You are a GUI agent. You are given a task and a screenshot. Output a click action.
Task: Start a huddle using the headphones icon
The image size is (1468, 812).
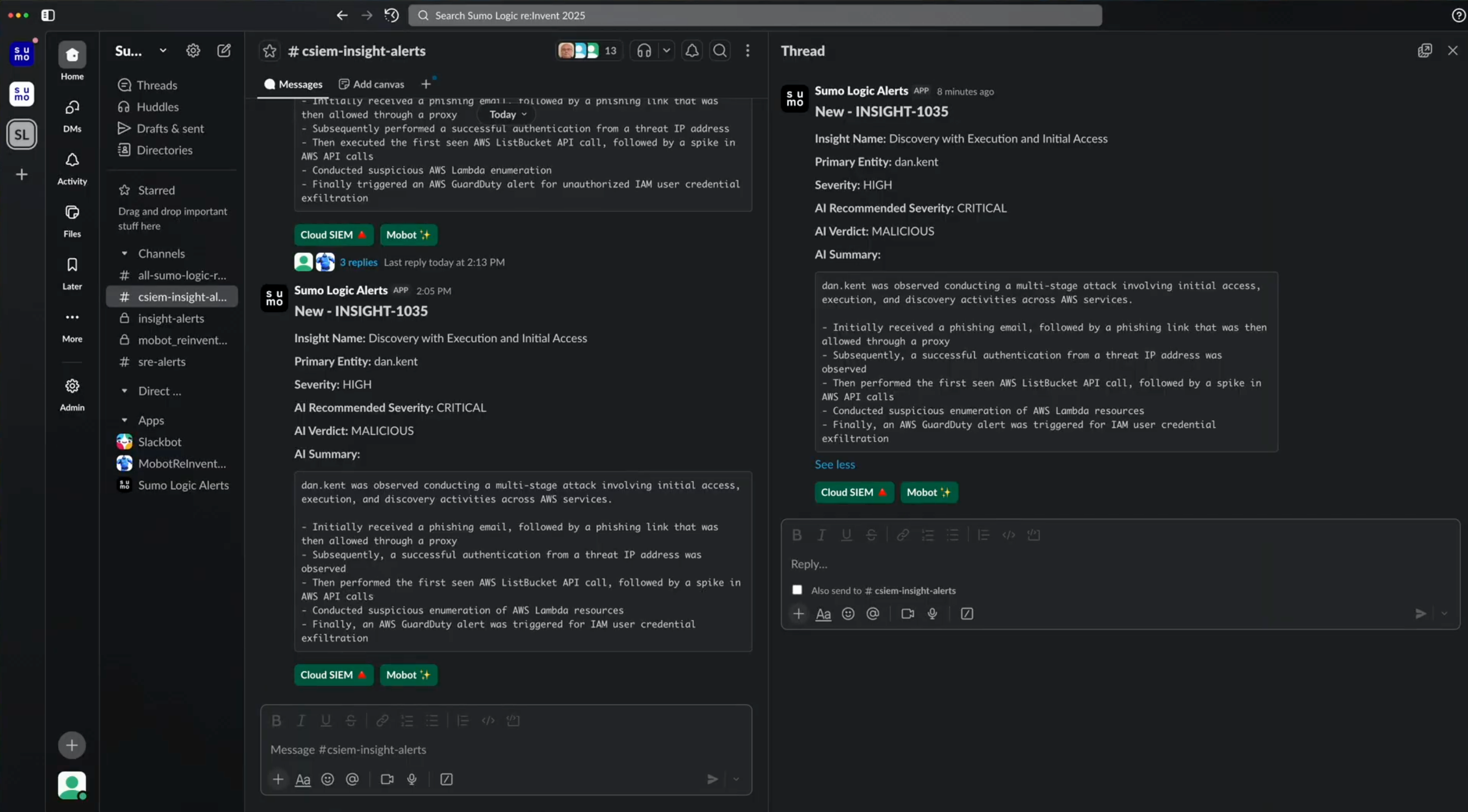point(644,51)
